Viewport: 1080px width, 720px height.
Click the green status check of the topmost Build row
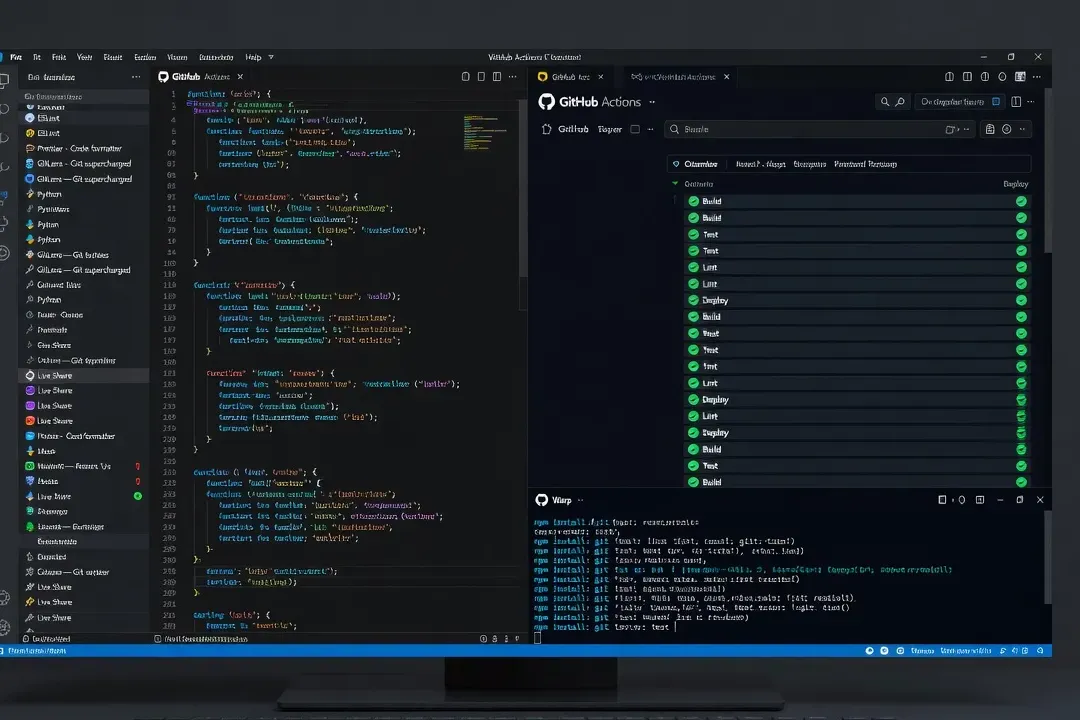point(1021,201)
